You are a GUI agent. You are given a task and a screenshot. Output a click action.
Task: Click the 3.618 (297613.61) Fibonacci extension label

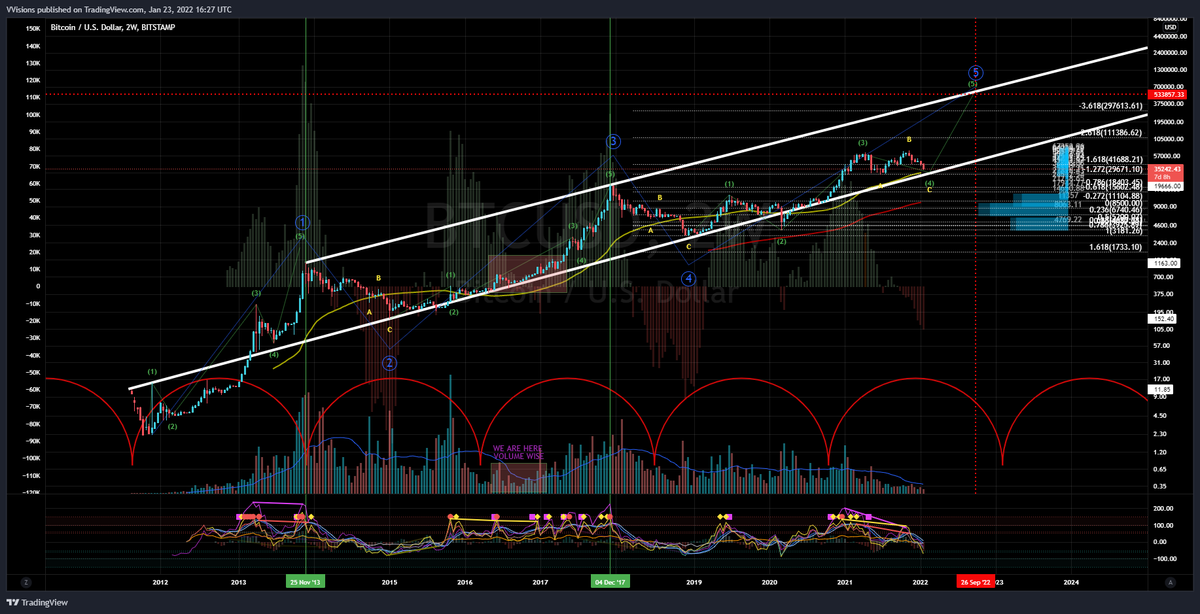(1110, 105)
